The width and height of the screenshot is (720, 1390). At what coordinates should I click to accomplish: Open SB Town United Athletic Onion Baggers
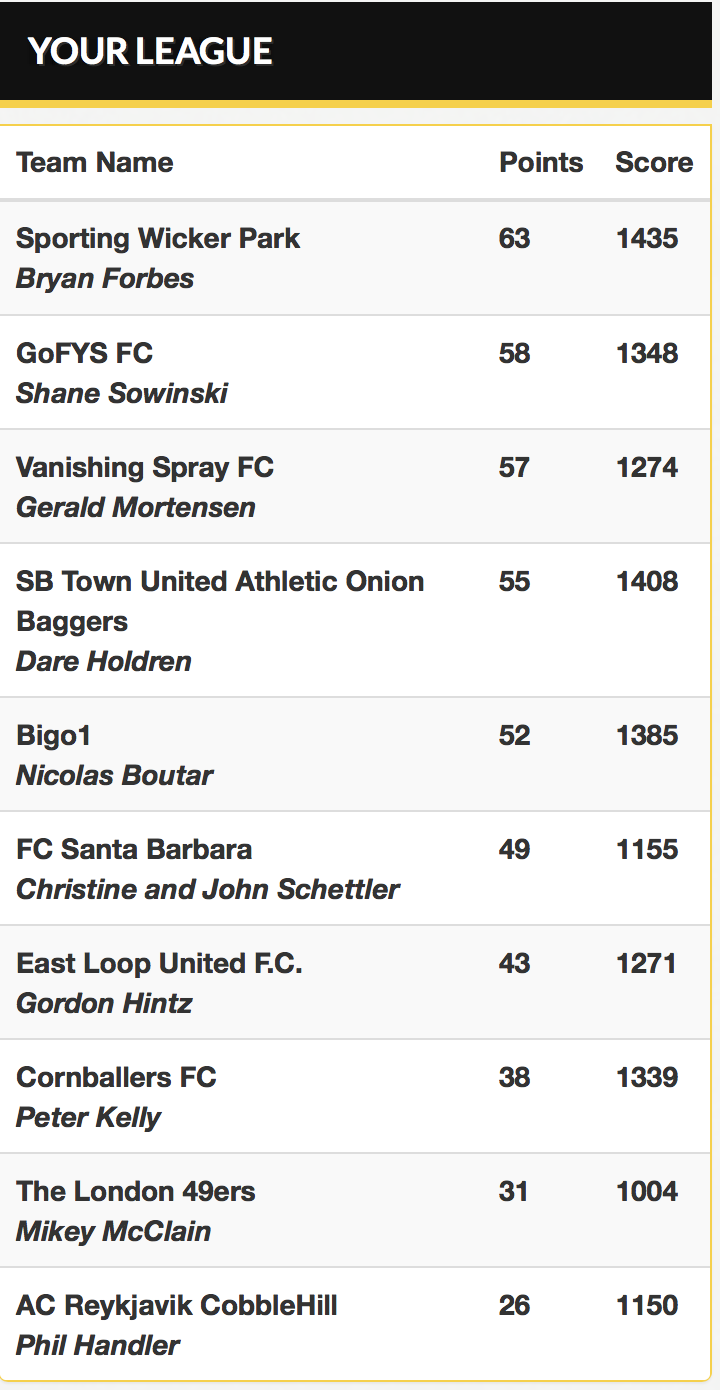(x=220, y=601)
